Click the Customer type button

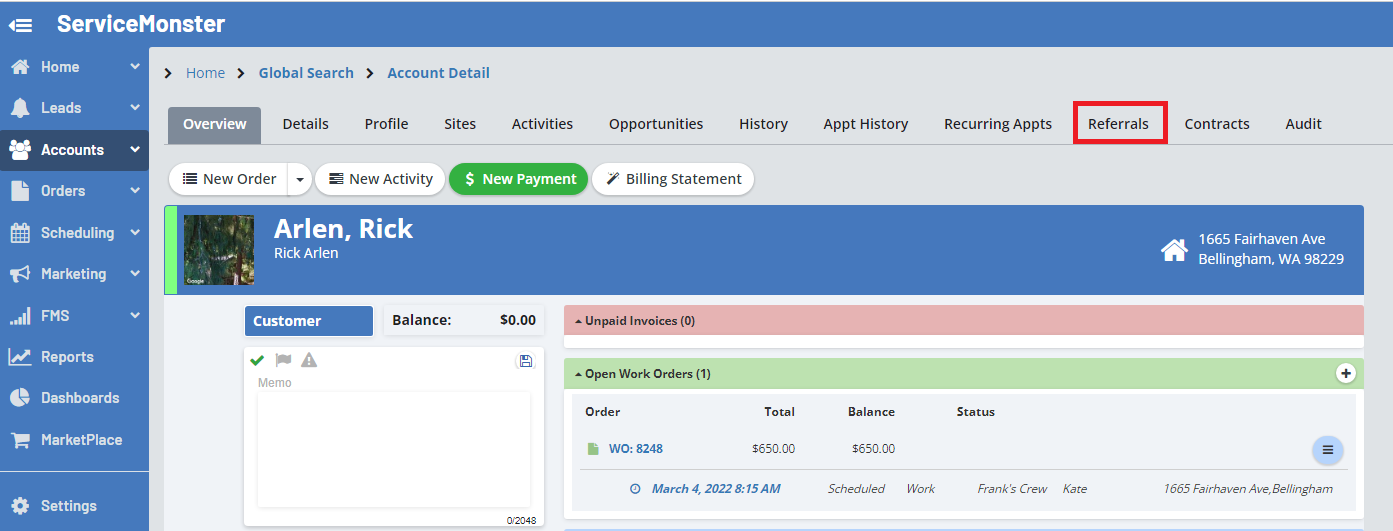coord(309,321)
